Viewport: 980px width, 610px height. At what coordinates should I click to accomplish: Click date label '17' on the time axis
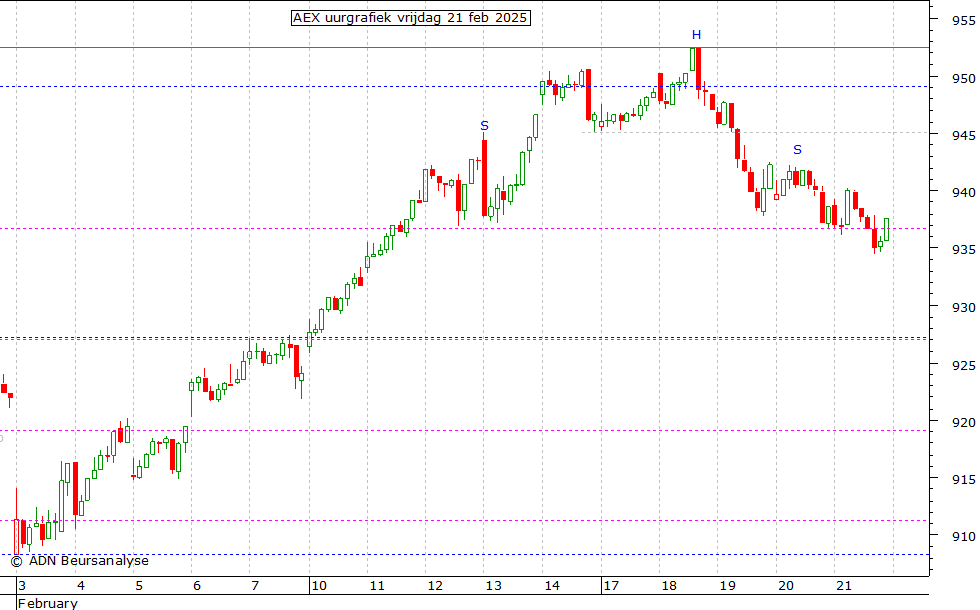(x=611, y=586)
